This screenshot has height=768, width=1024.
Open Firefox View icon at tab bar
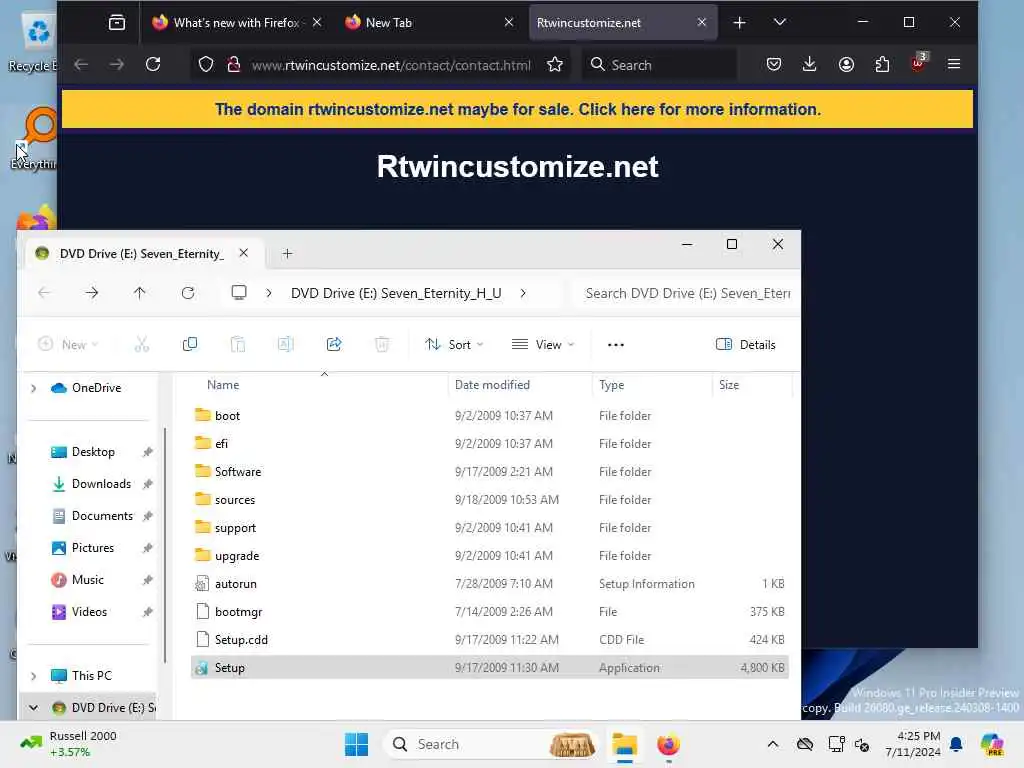point(117,23)
